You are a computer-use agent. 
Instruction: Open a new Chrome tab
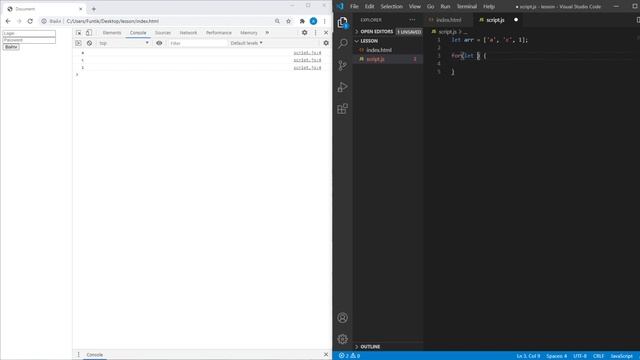pos(93,9)
